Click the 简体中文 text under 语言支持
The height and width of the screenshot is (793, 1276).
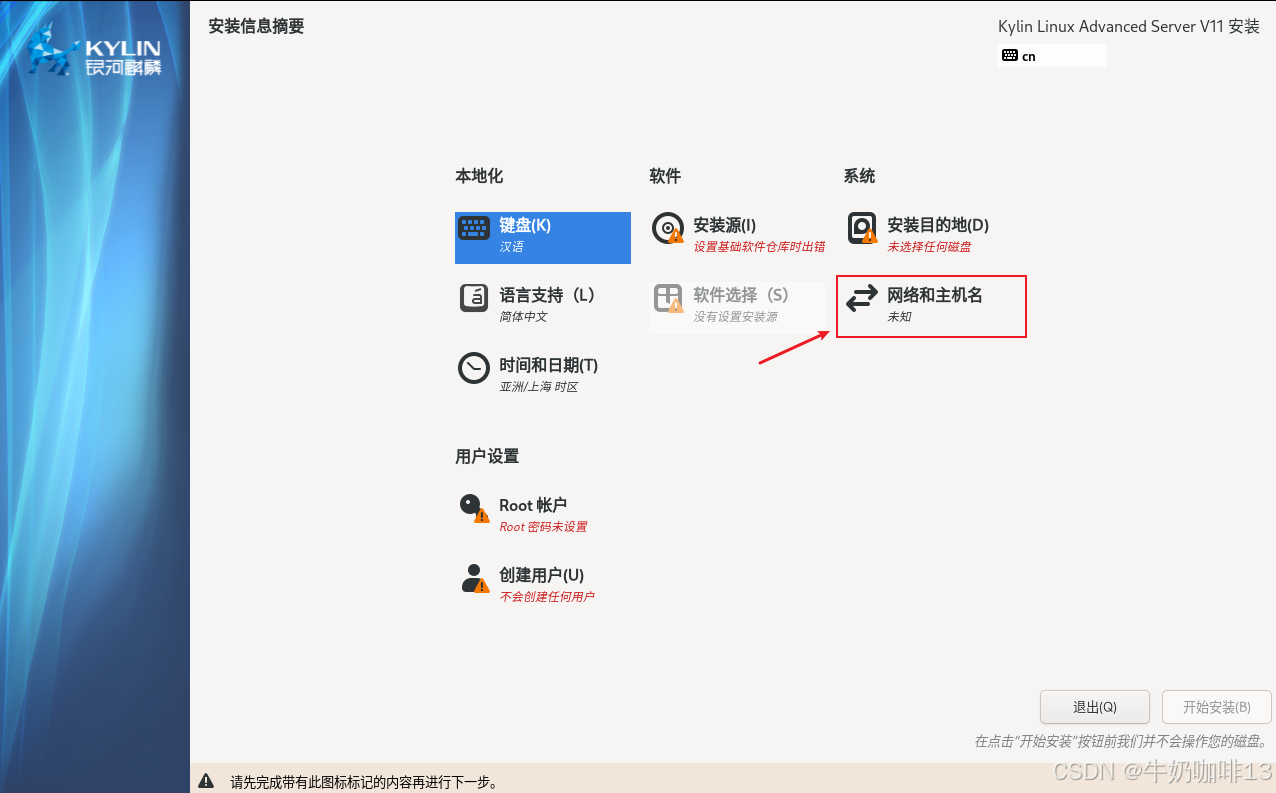[523, 316]
